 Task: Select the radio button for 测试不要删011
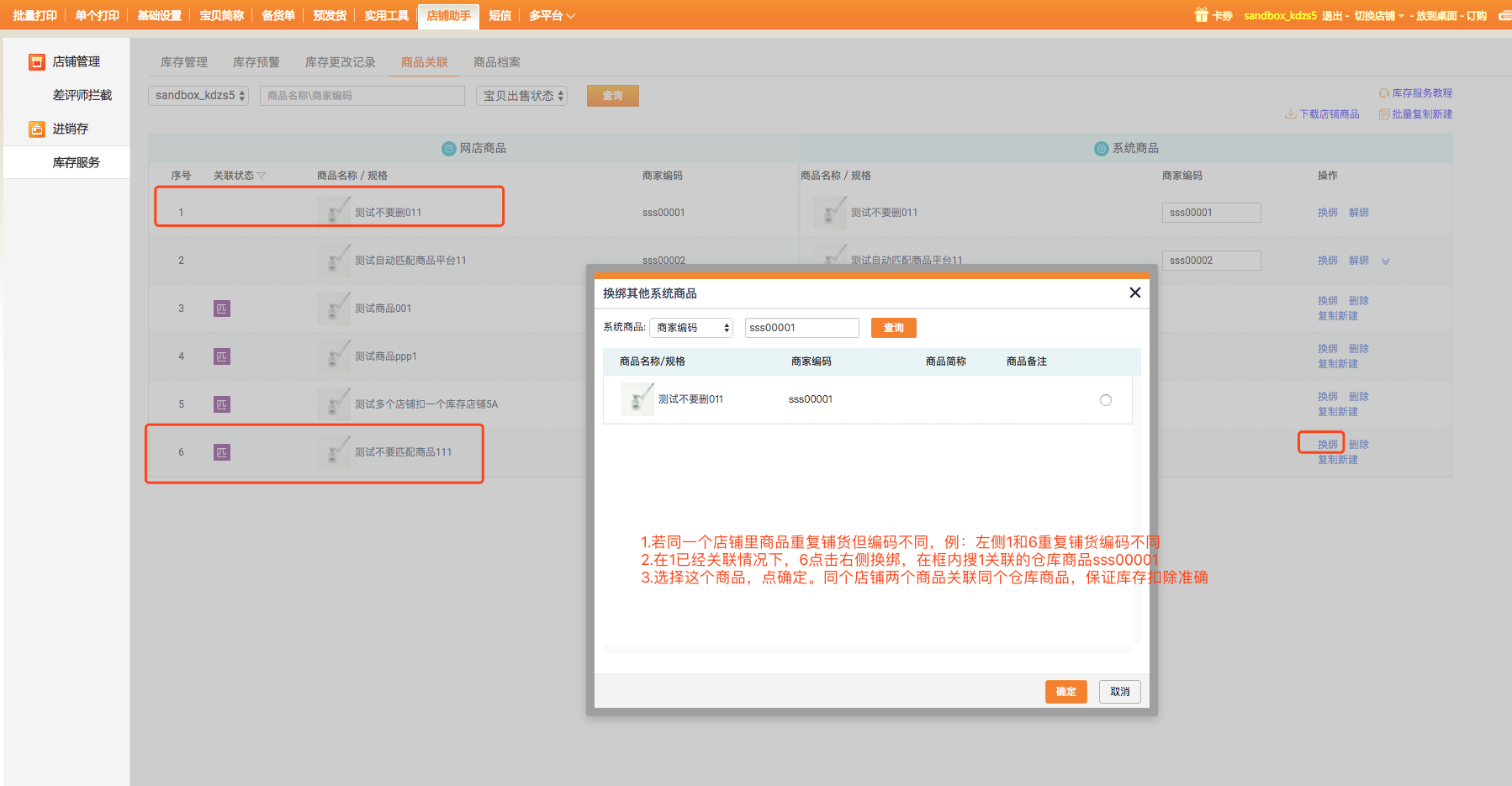[x=1106, y=400]
